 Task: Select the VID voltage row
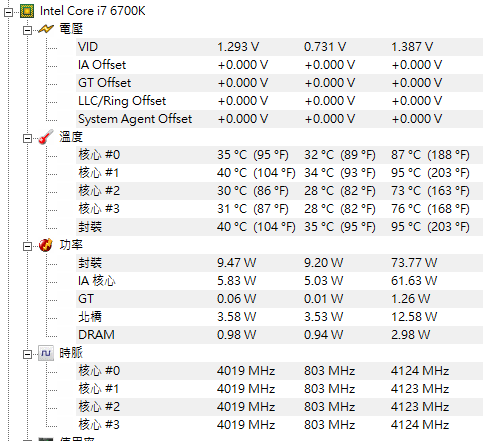(x=279, y=47)
